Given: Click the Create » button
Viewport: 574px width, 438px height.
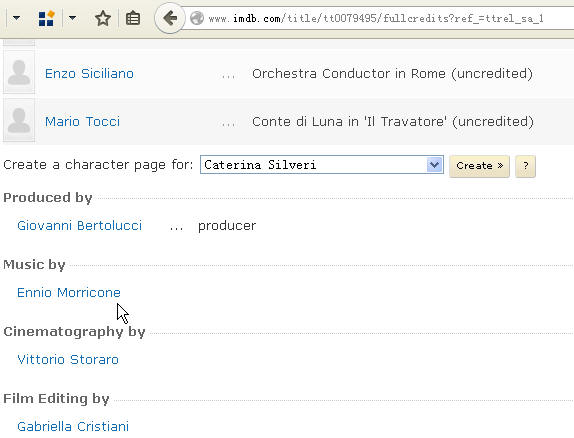Looking at the screenshot, I should pyautogui.click(x=479, y=166).
